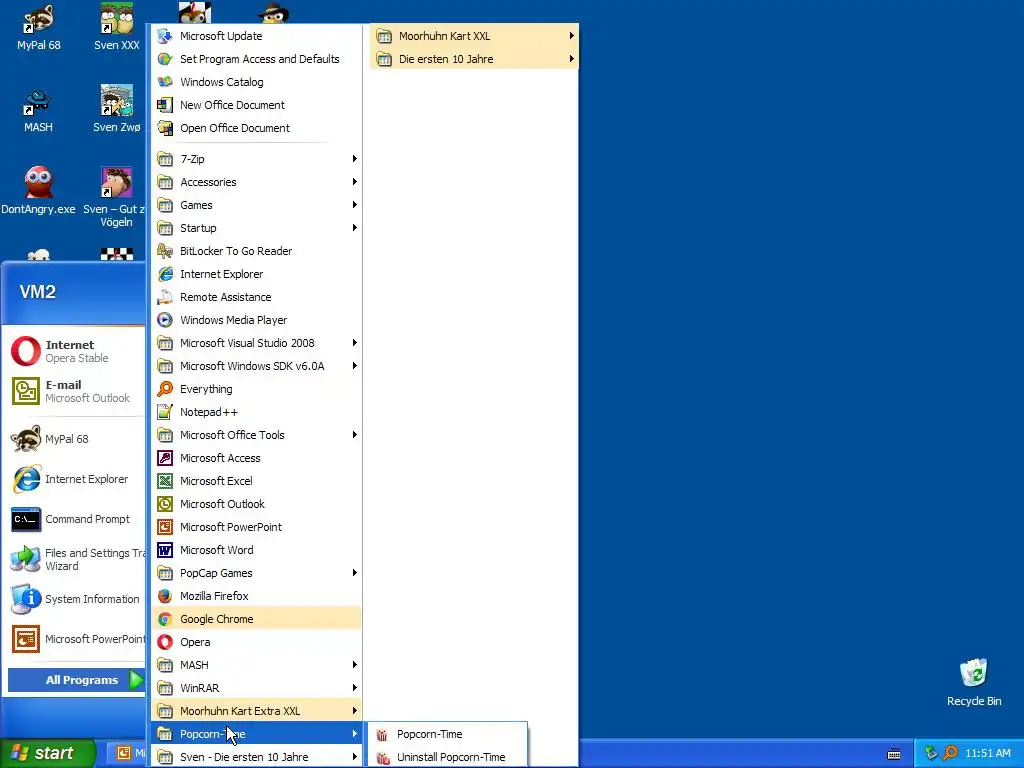Open Microsoft PowerPoint in All Programs list
The image size is (1024, 768).
pos(257,527)
